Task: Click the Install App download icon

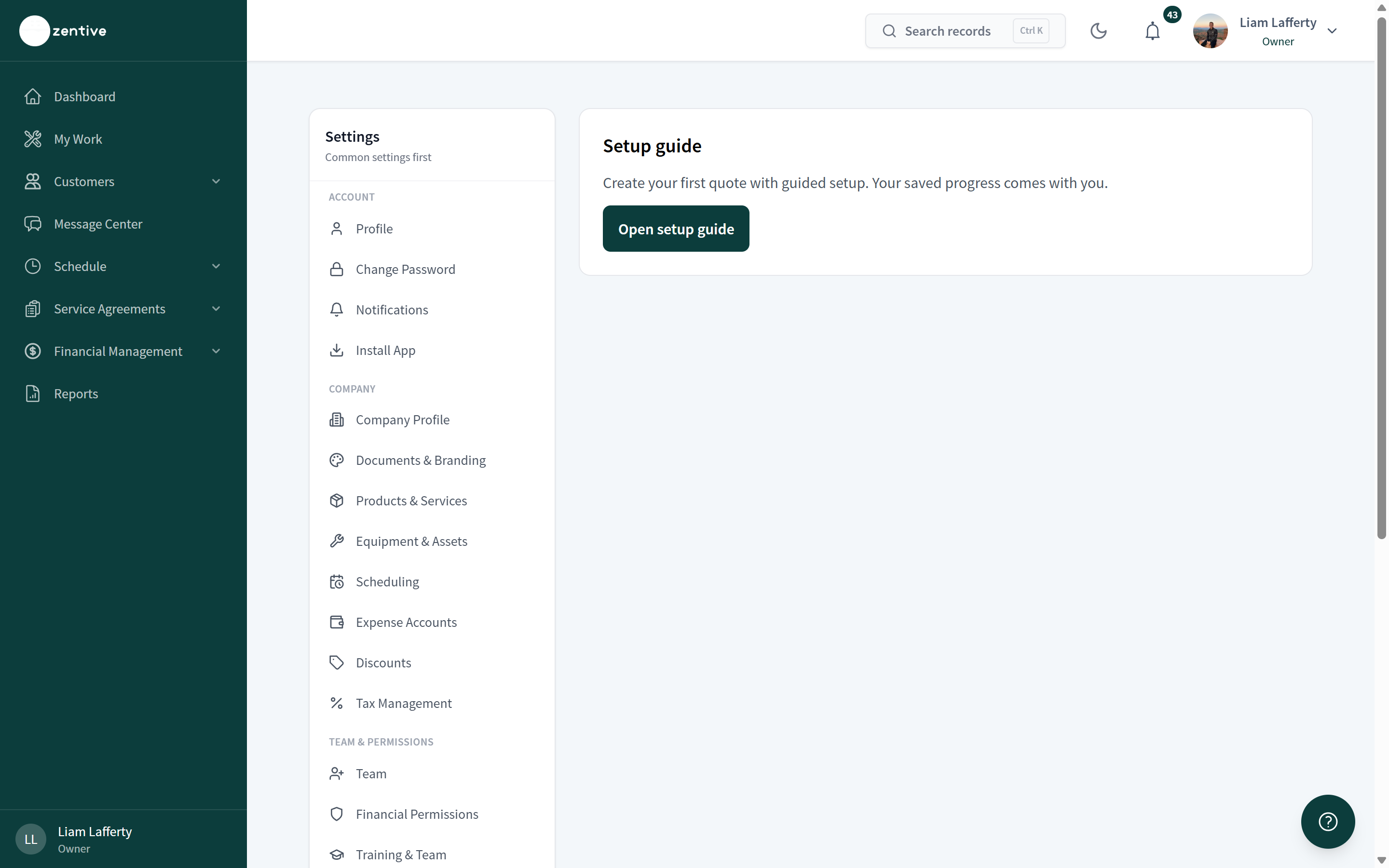Action: pos(337,350)
